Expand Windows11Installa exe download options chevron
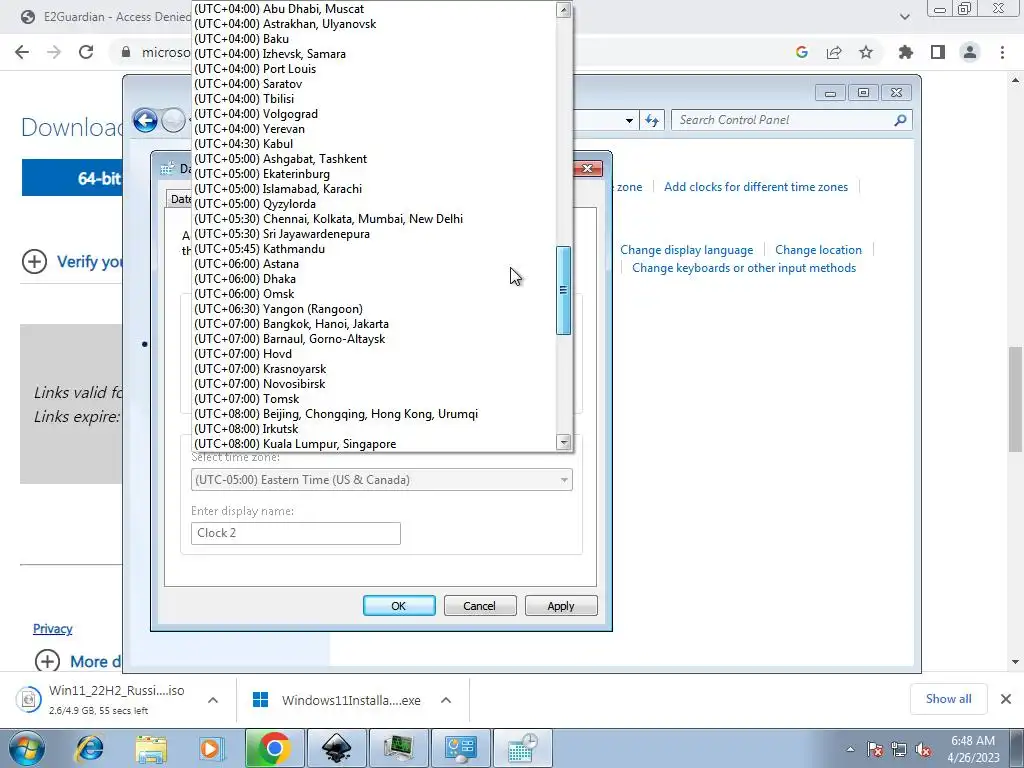Screen dimensions: 1024x768 click(446, 700)
